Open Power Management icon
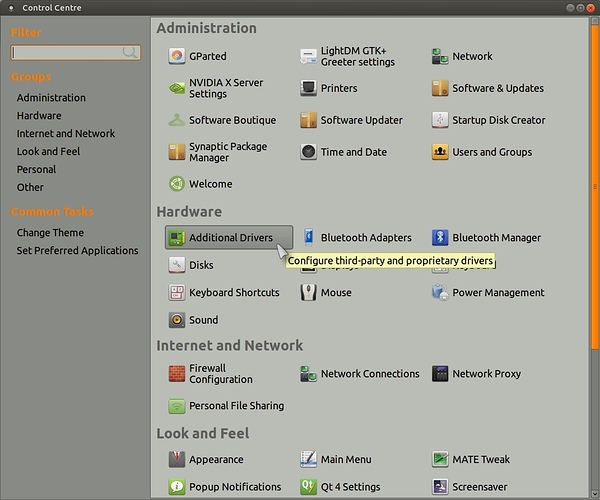The width and height of the screenshot is (600, 500). click(x=440, y=293)
